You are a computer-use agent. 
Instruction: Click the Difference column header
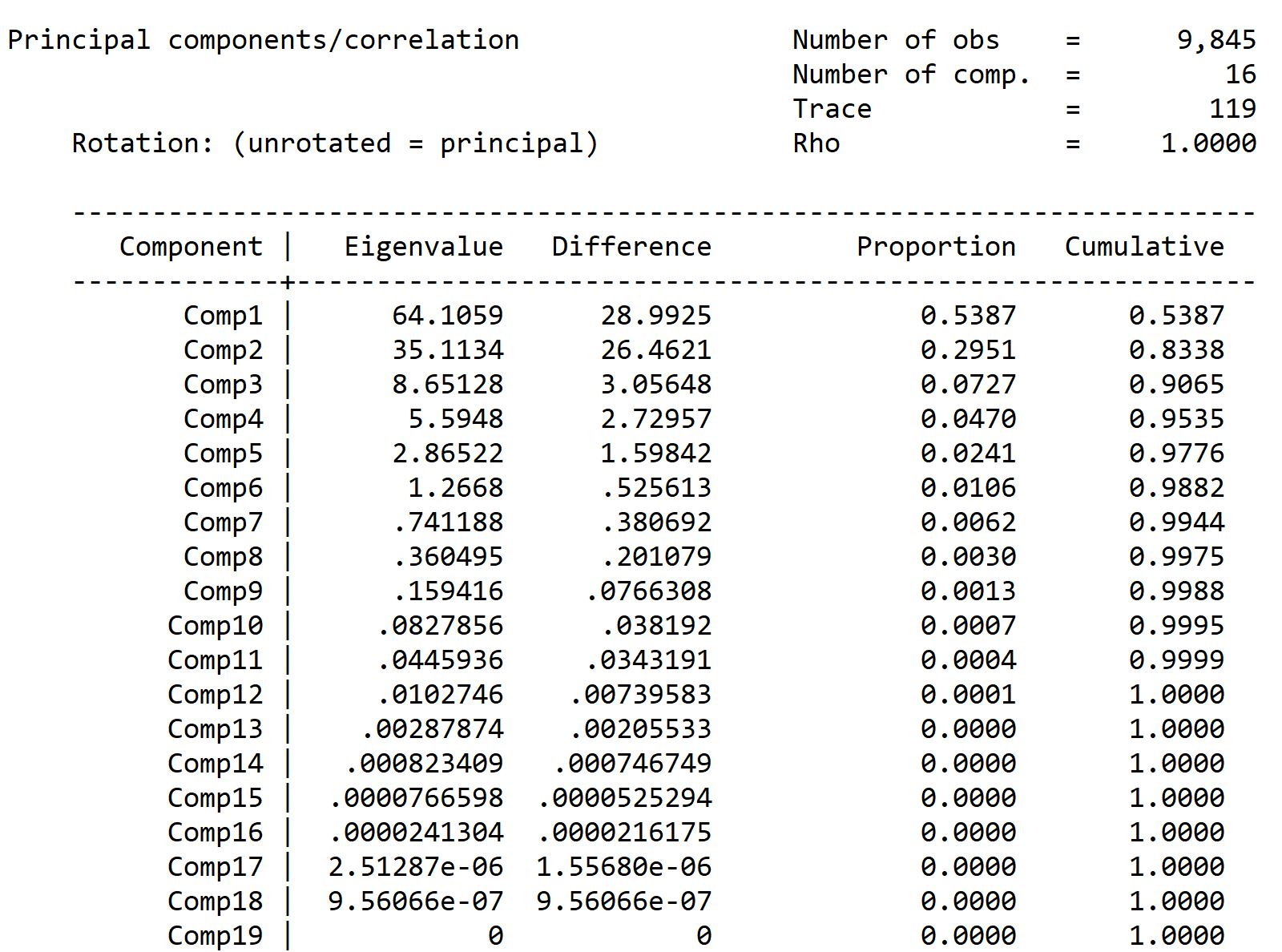(x=631, y=246)
